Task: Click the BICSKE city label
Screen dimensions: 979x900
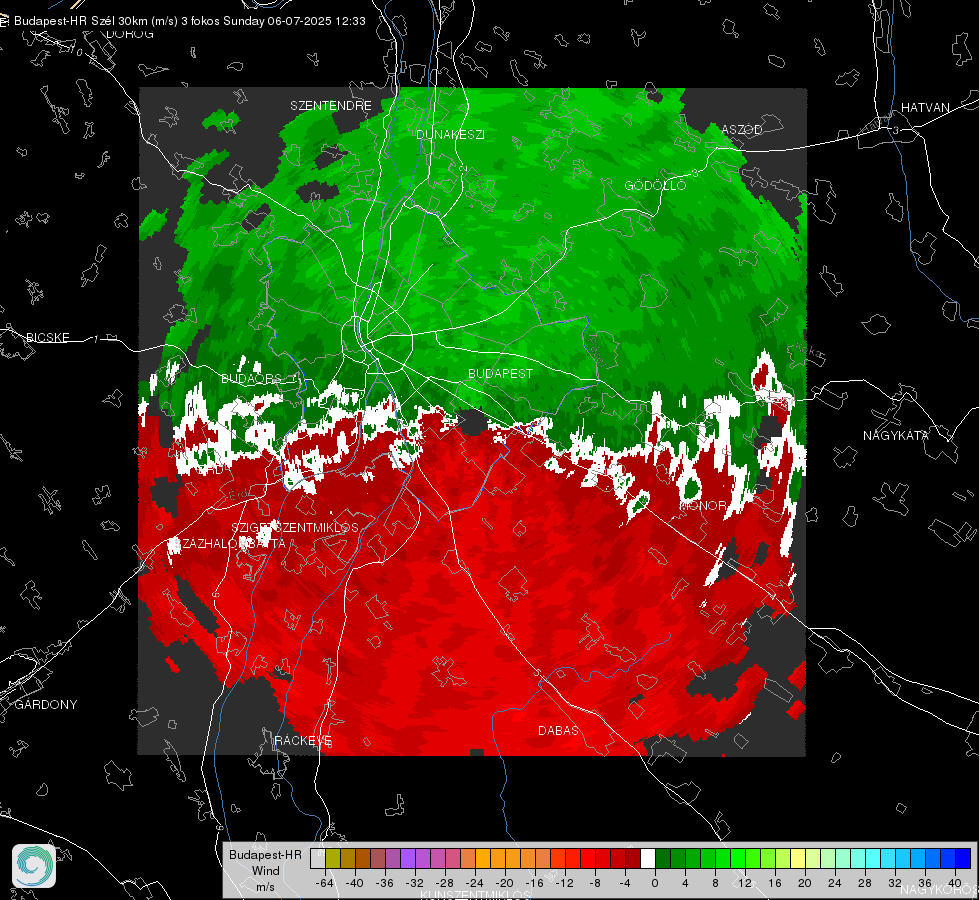Action: 48,337
